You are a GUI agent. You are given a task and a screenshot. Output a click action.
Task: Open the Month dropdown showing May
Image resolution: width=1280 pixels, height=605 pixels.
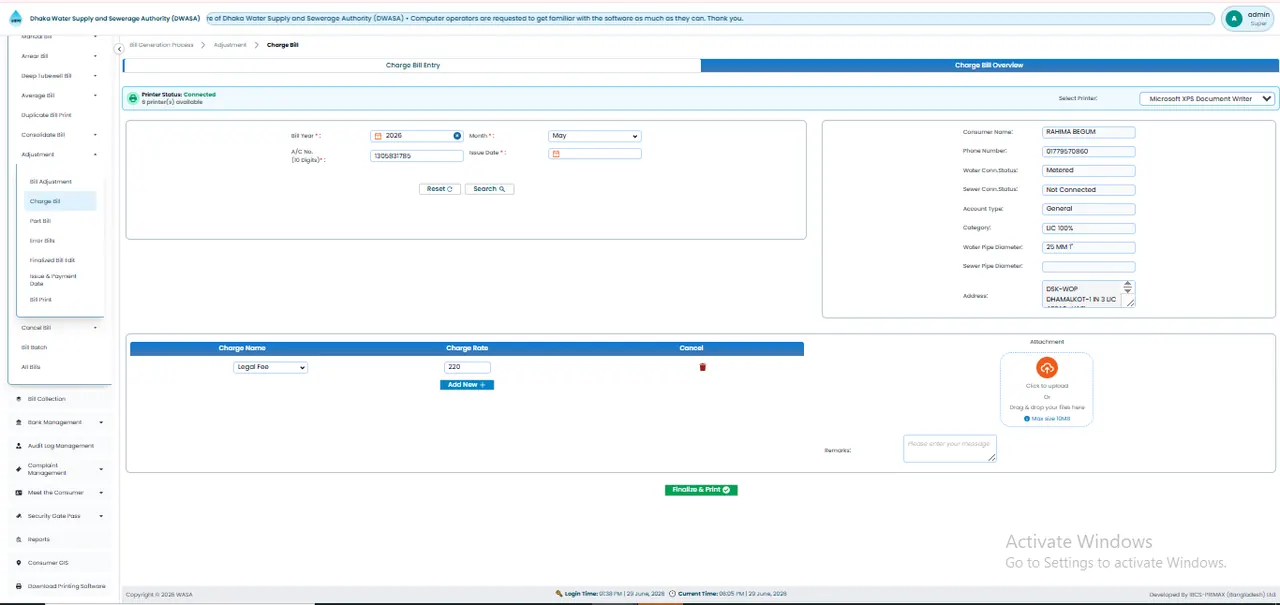(x=594, y=136)
